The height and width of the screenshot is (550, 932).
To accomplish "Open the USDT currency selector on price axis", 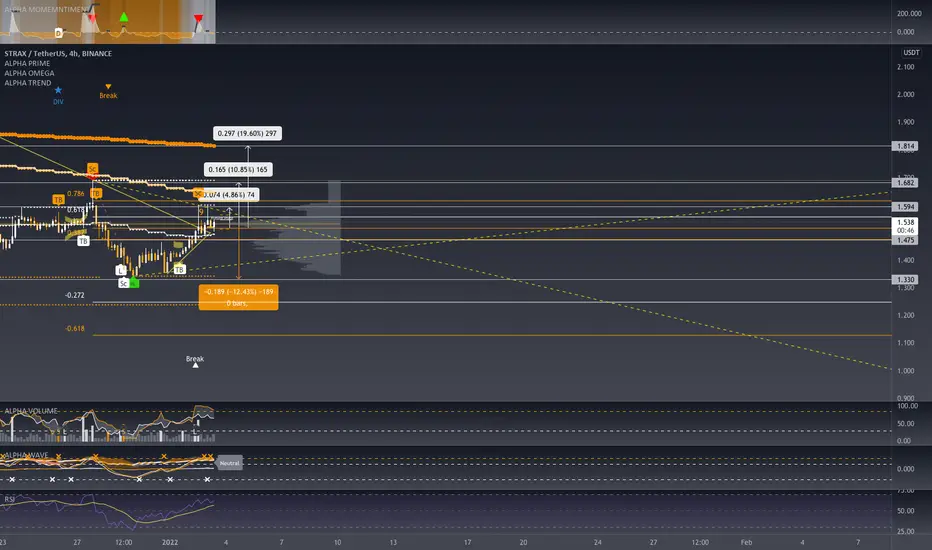I will tap(911, 53).
